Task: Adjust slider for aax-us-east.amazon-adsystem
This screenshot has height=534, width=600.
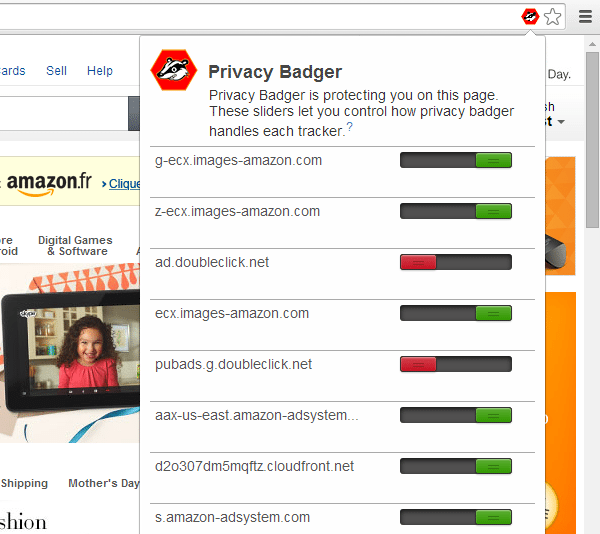Action: click(456, 415)
